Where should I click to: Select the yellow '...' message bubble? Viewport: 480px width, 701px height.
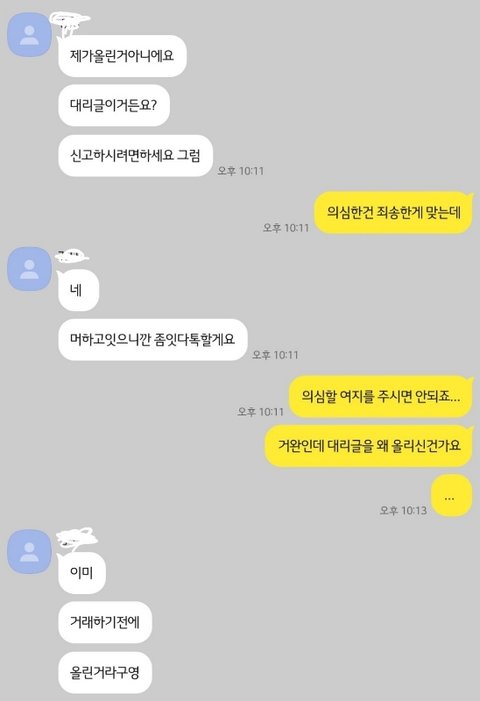(x=452, y=496)
